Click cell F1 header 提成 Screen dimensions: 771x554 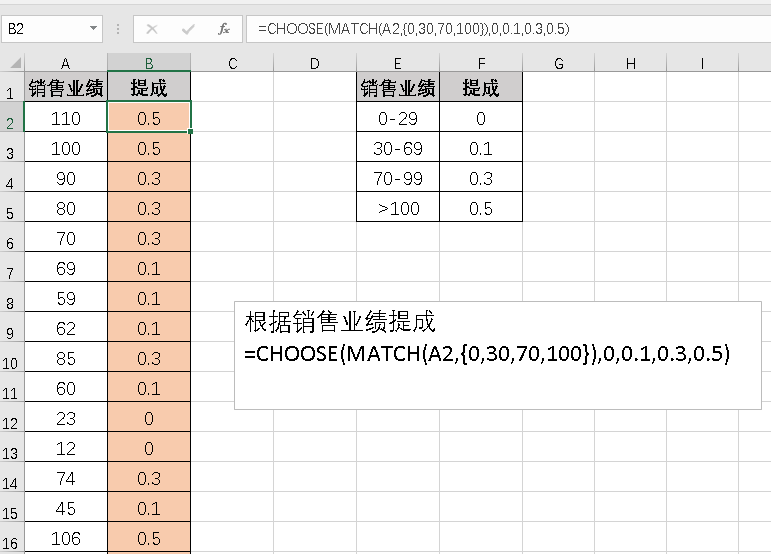[x=481, y=87]
